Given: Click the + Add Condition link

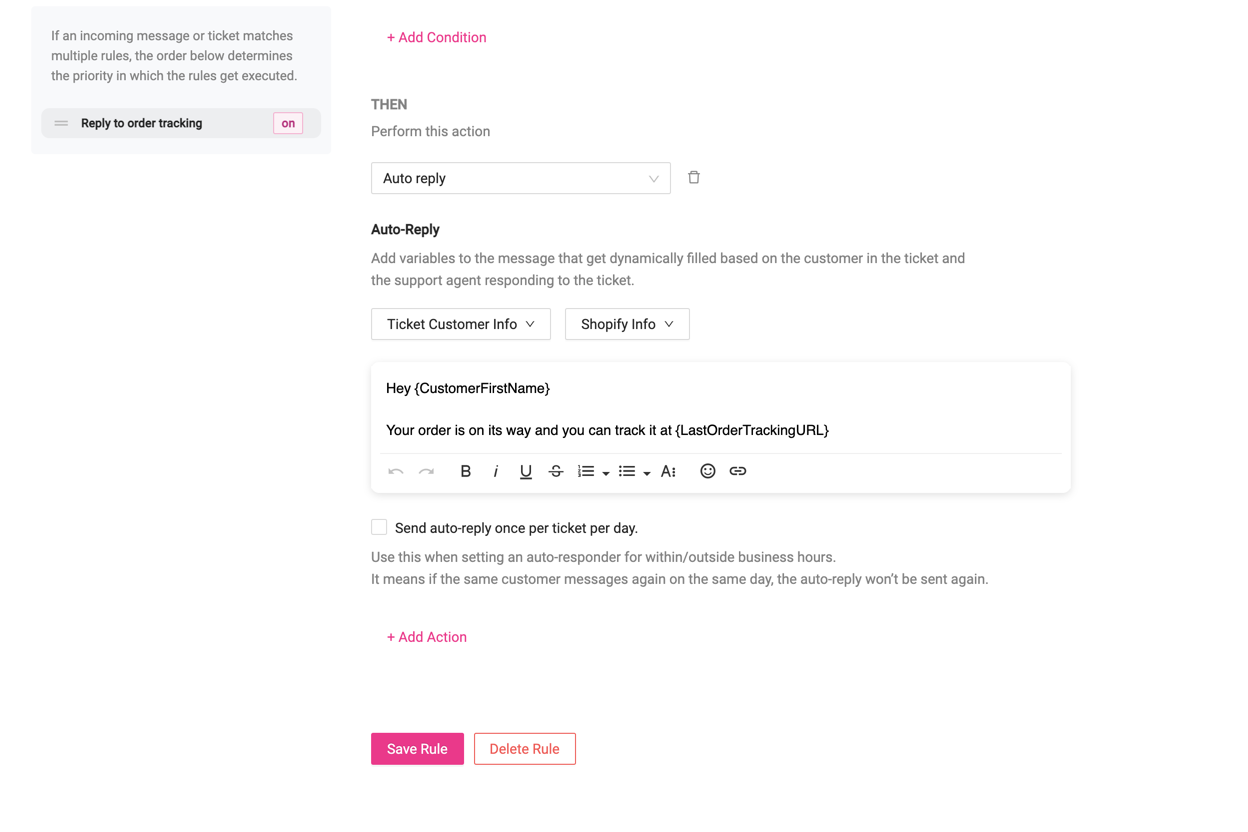Looking at the screenshot, I should [x=436, y=37].
